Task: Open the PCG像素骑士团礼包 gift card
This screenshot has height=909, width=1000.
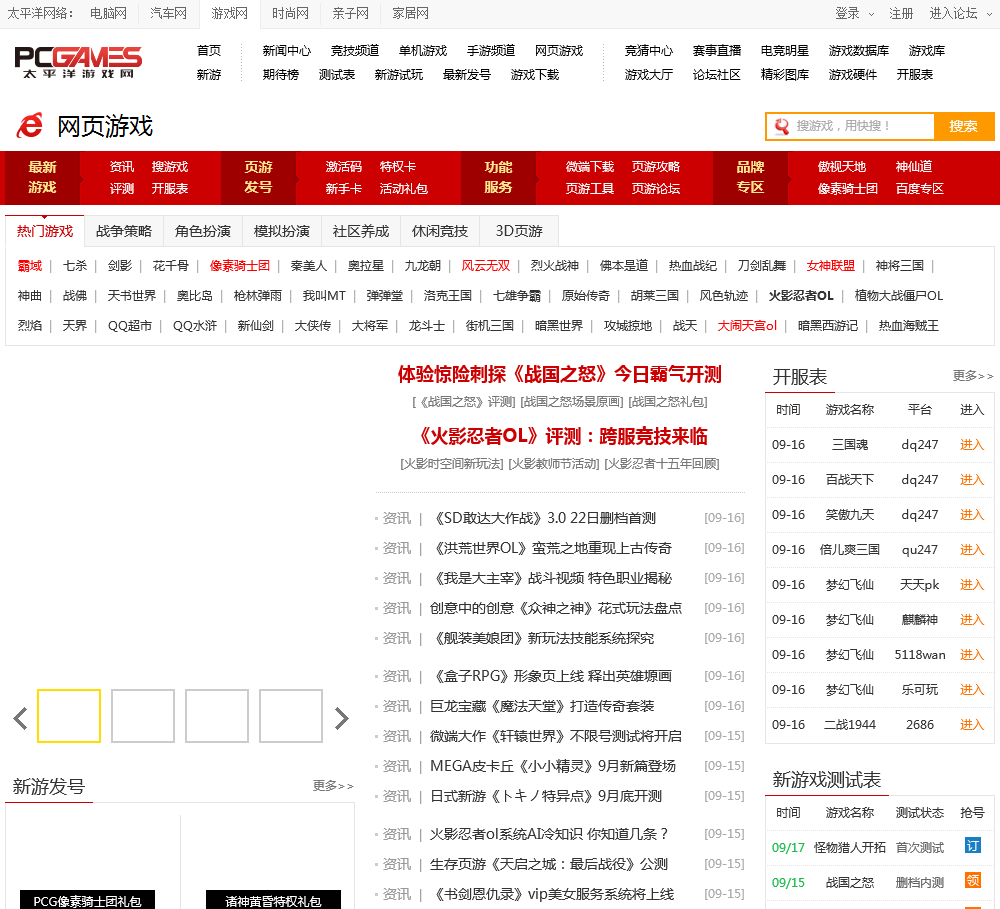Action: [87, 900]
